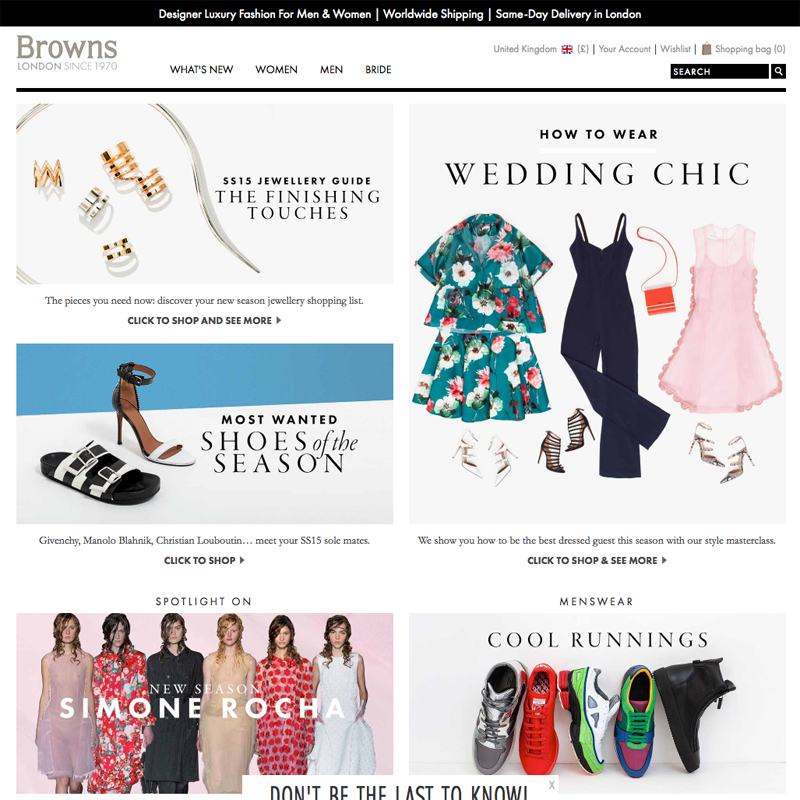Focus the Search input field
The width and height of the screenshot is (800, 800).
click(x=719, y=71)
